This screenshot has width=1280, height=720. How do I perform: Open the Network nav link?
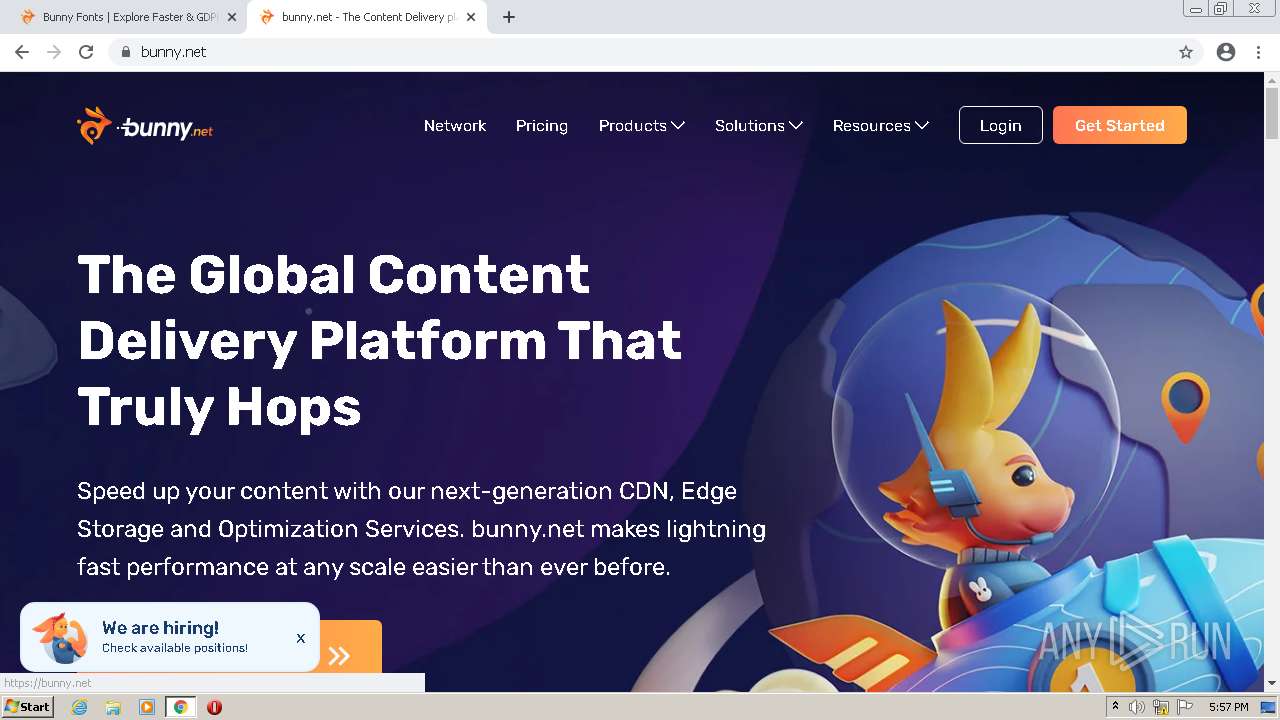tap(455, 126)
